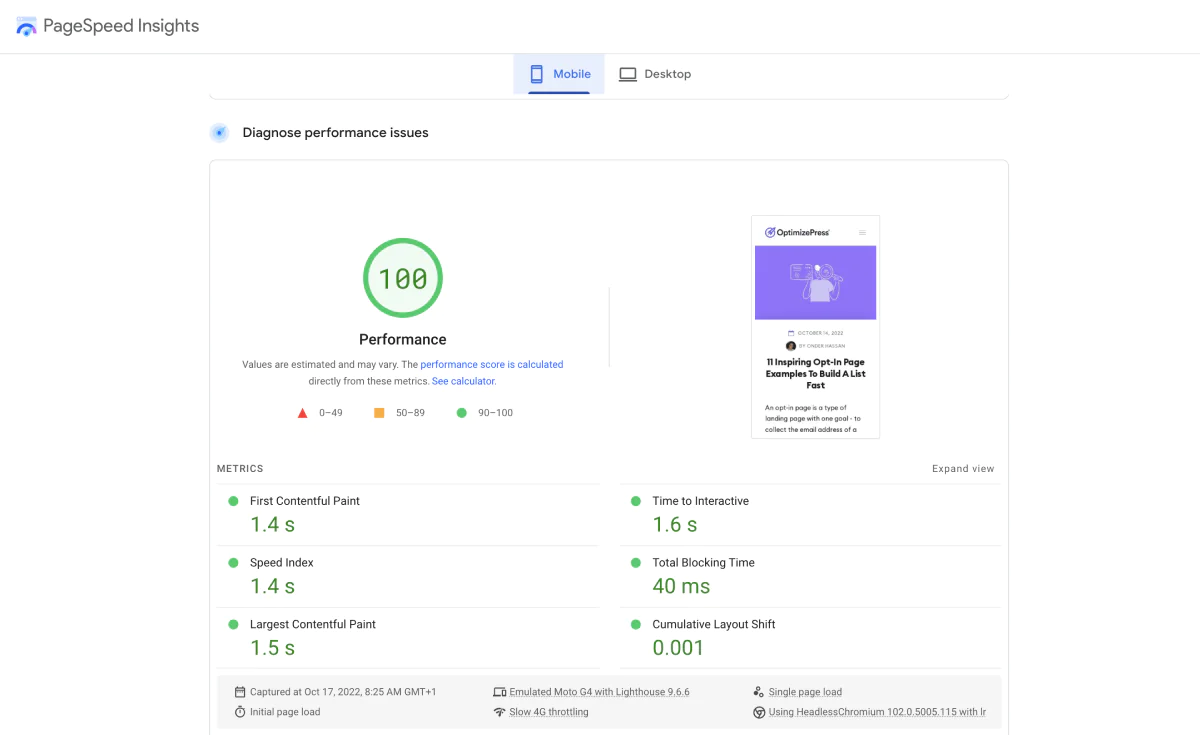Click the icon beside Single page load
Screen dimensions: 1200x735
(x=759, y=692)
